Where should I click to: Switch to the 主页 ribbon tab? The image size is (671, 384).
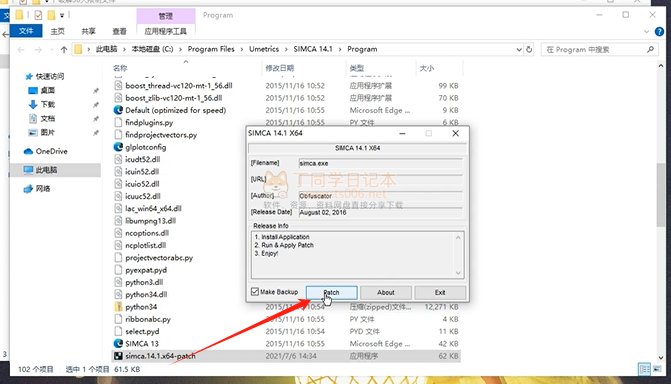click(x=57, y=31)
